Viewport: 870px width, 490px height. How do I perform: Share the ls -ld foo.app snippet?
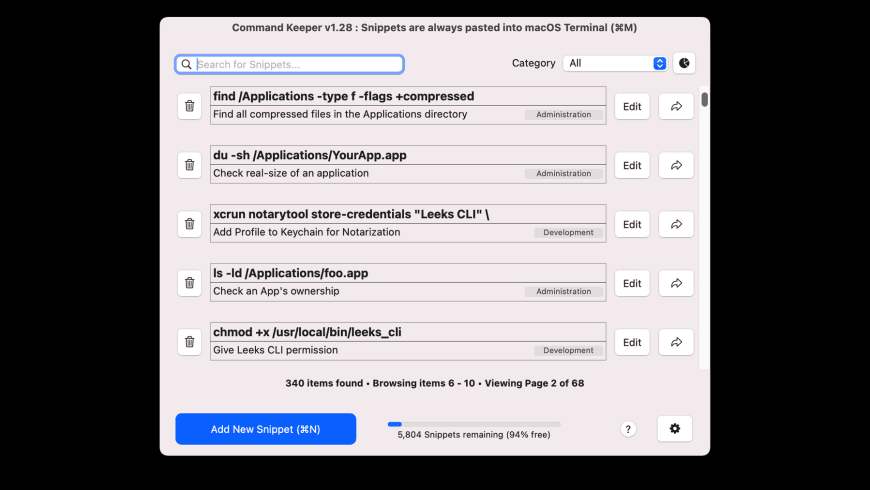tap(676, 283)
